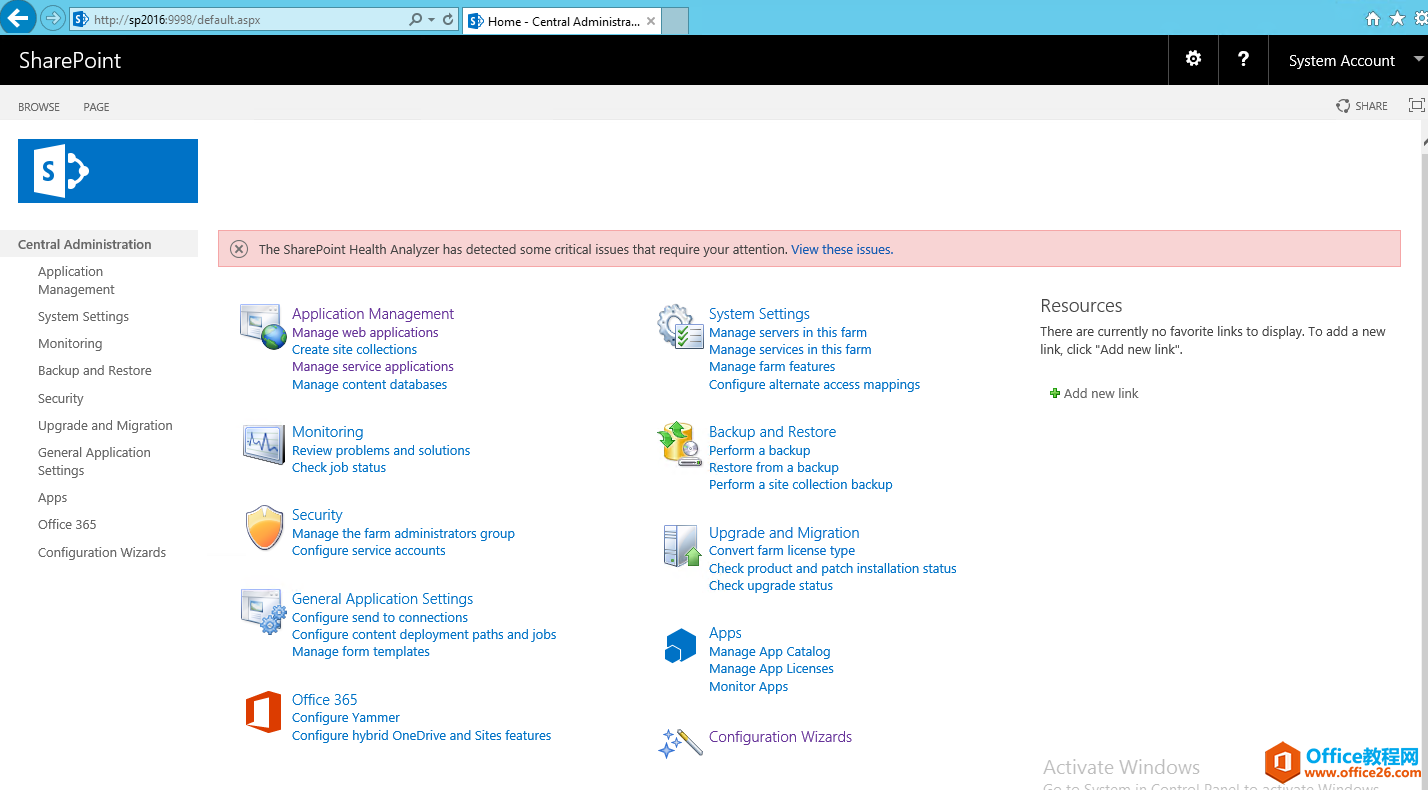Image resolution: width=1428 pixels, height=790 pixels.
Task: Open Configure alternate access mappings link
Action: [814, 384]
